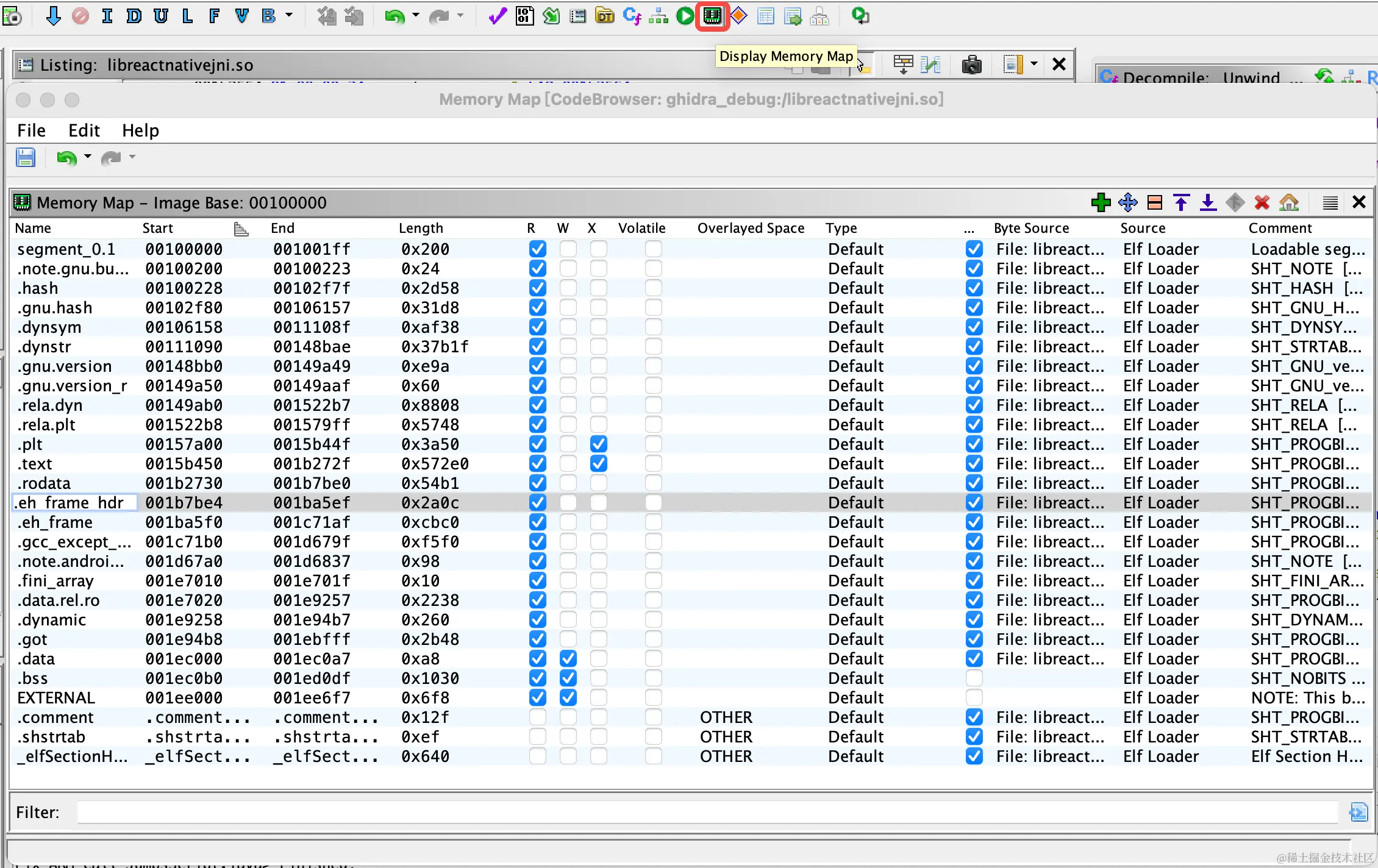The width and height of the screenshot is (1378, 868).
Task: Toggle the W checkbox for .bss row
Action: pos(568,678)
